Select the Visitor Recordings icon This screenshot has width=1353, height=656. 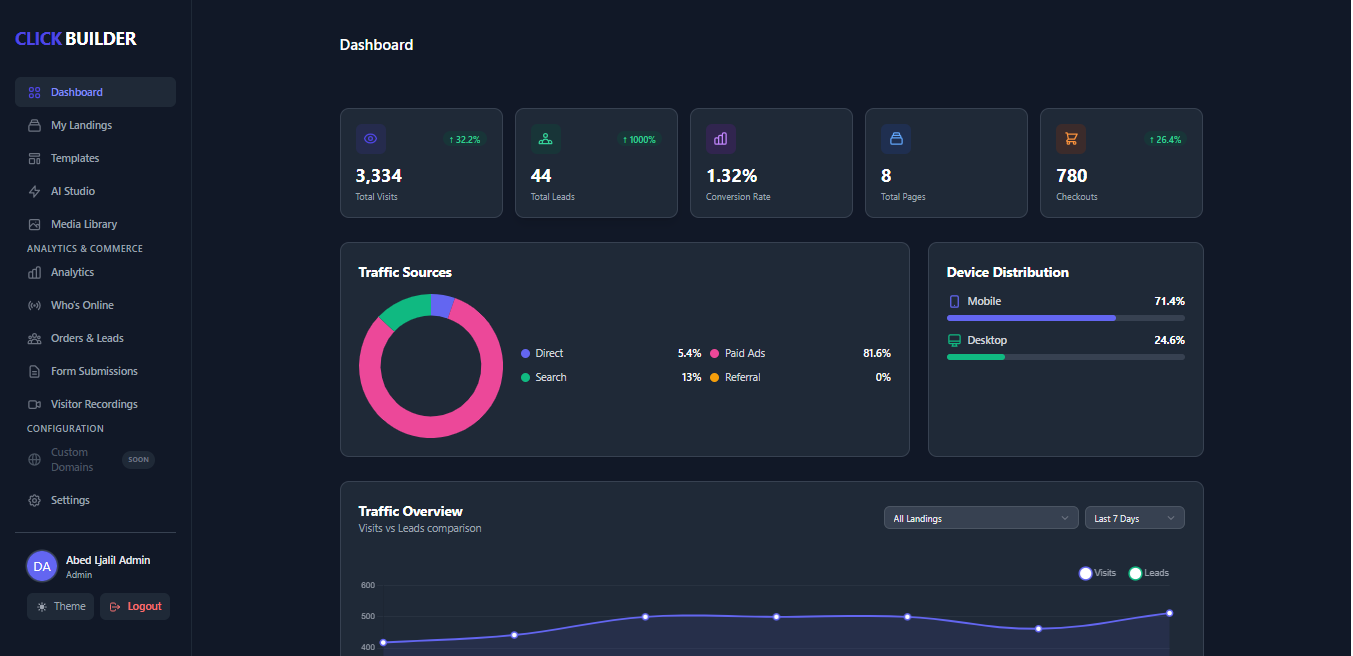tap(33, 403)
